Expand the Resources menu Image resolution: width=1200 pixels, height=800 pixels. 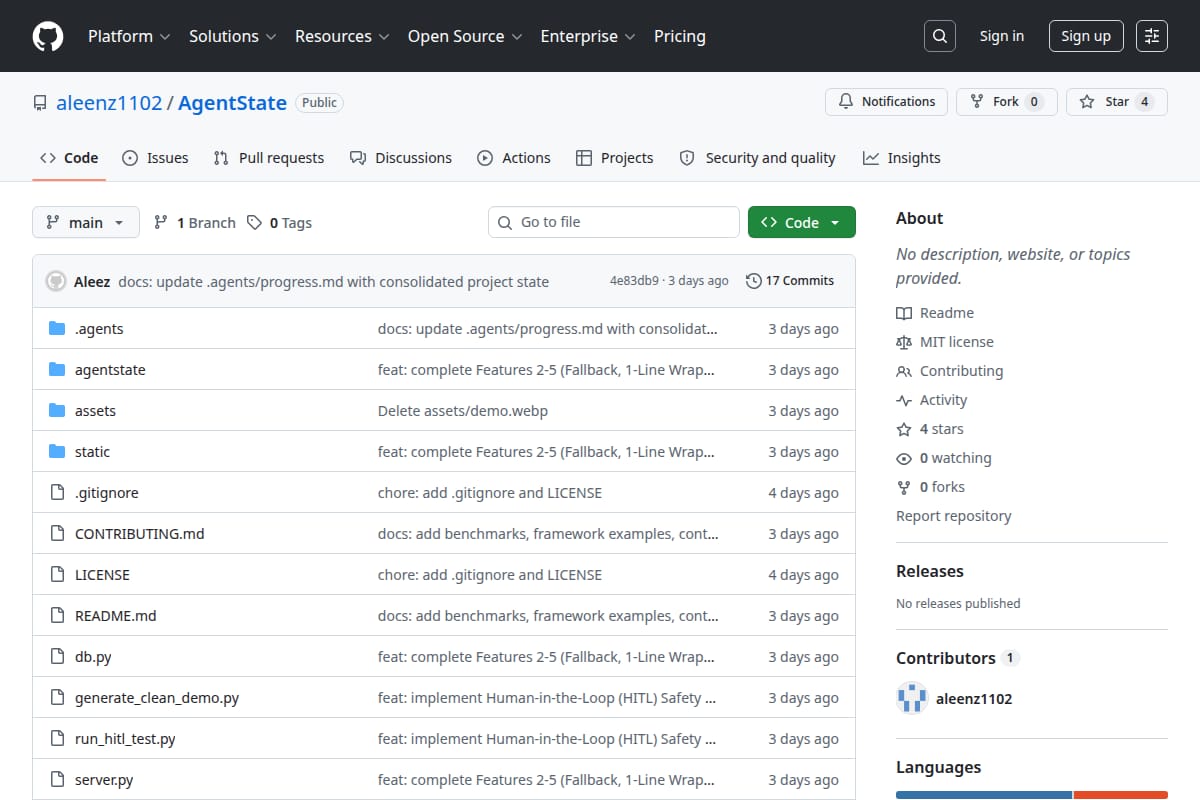(341, 36)
